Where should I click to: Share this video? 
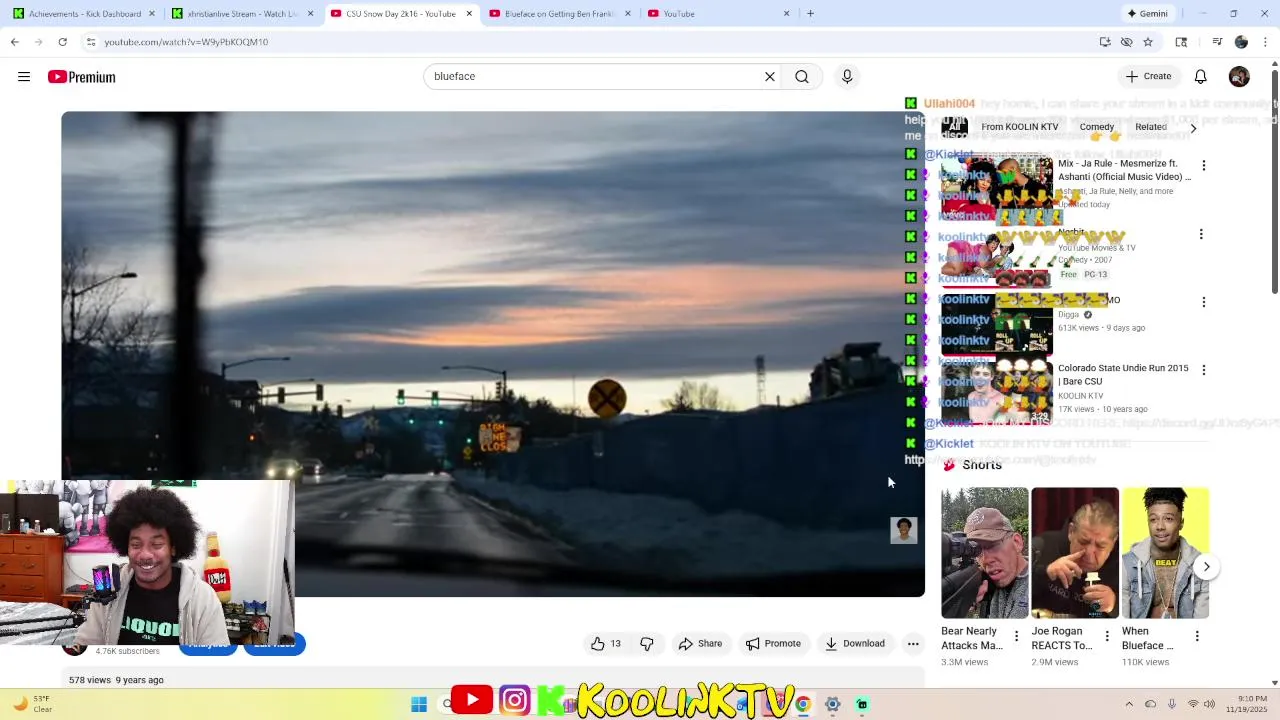coord(700,644)
